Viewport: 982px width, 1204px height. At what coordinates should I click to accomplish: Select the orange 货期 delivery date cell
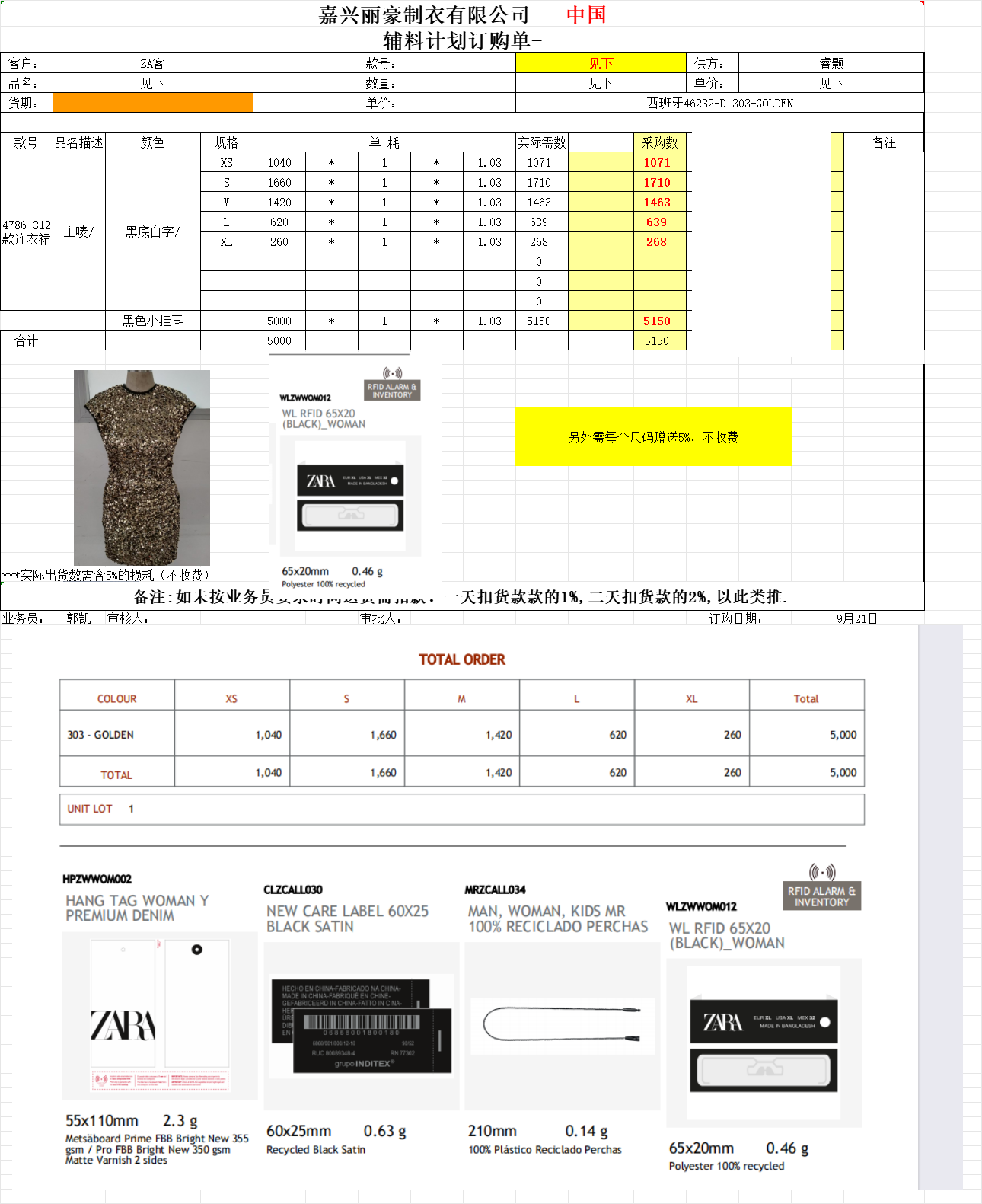[152, 103]
